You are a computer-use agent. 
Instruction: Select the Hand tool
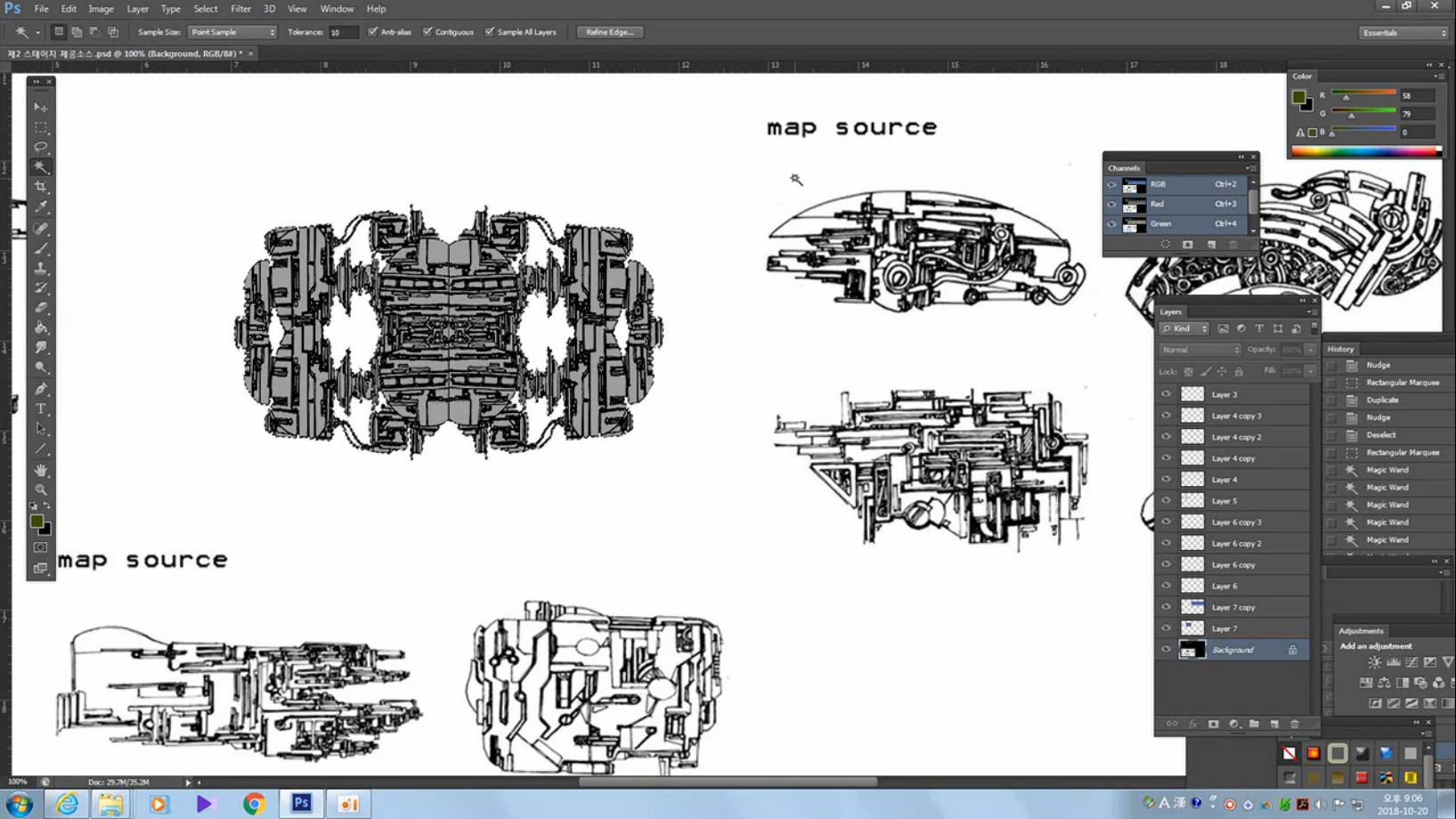click(x=41, y=469)
